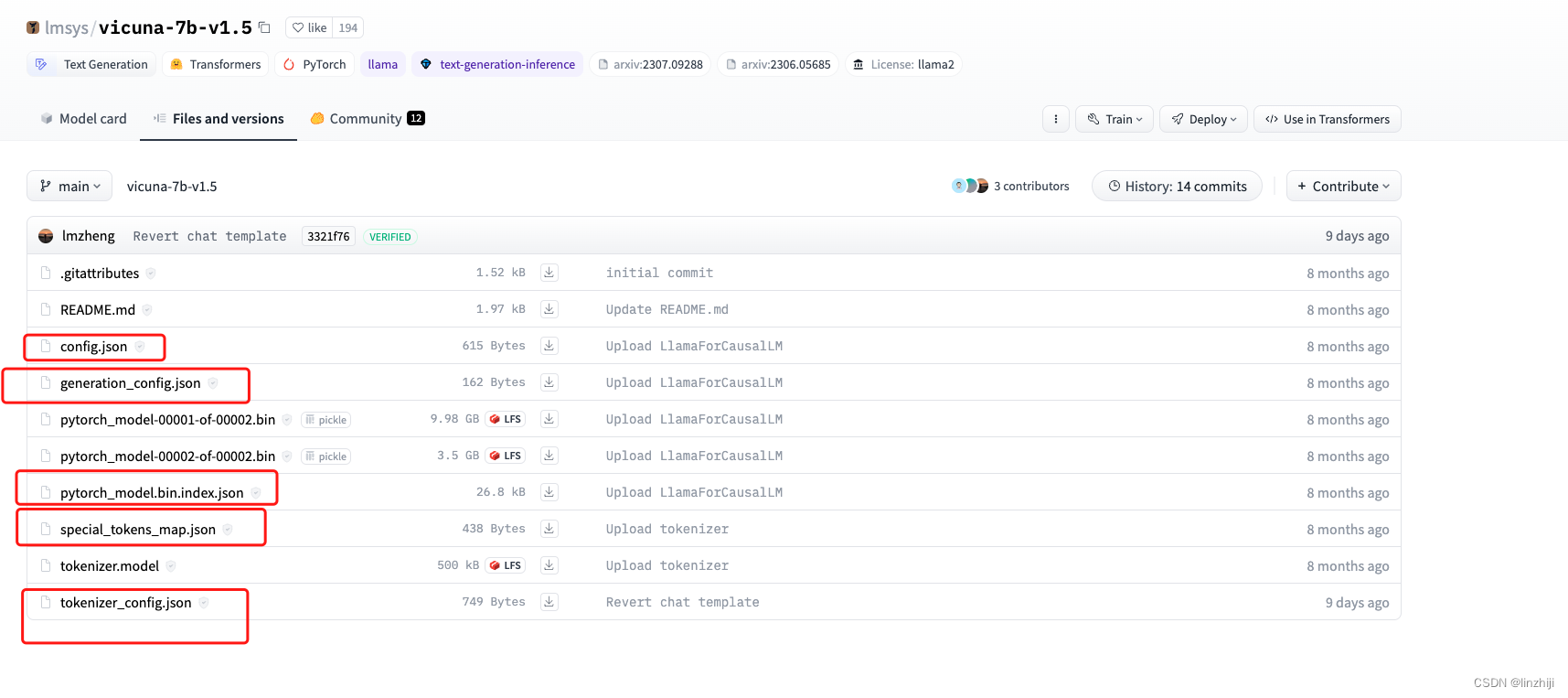This screenshot has width=1568, height=698.
Task: Switch to the Files and versions tab
Action: pos(219,119)
